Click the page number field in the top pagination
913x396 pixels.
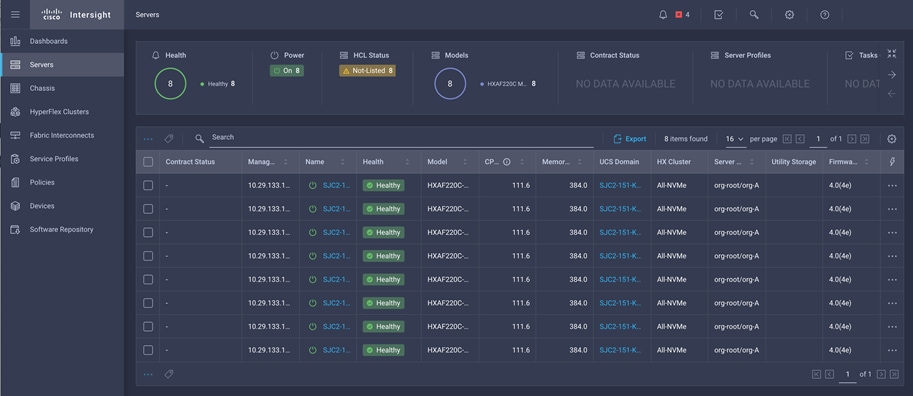[x=818, y=139]
